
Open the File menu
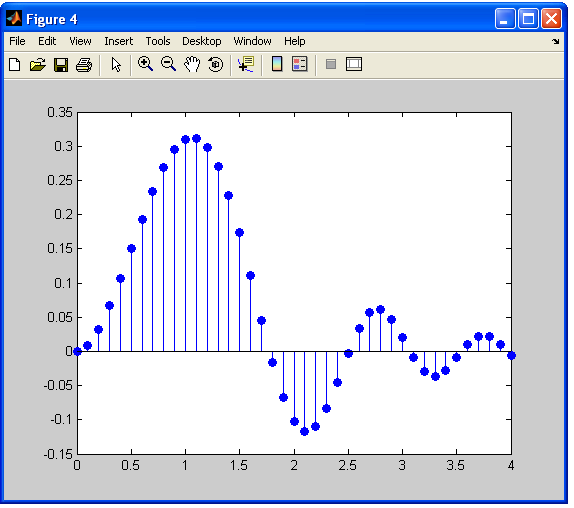click(17, 41)
